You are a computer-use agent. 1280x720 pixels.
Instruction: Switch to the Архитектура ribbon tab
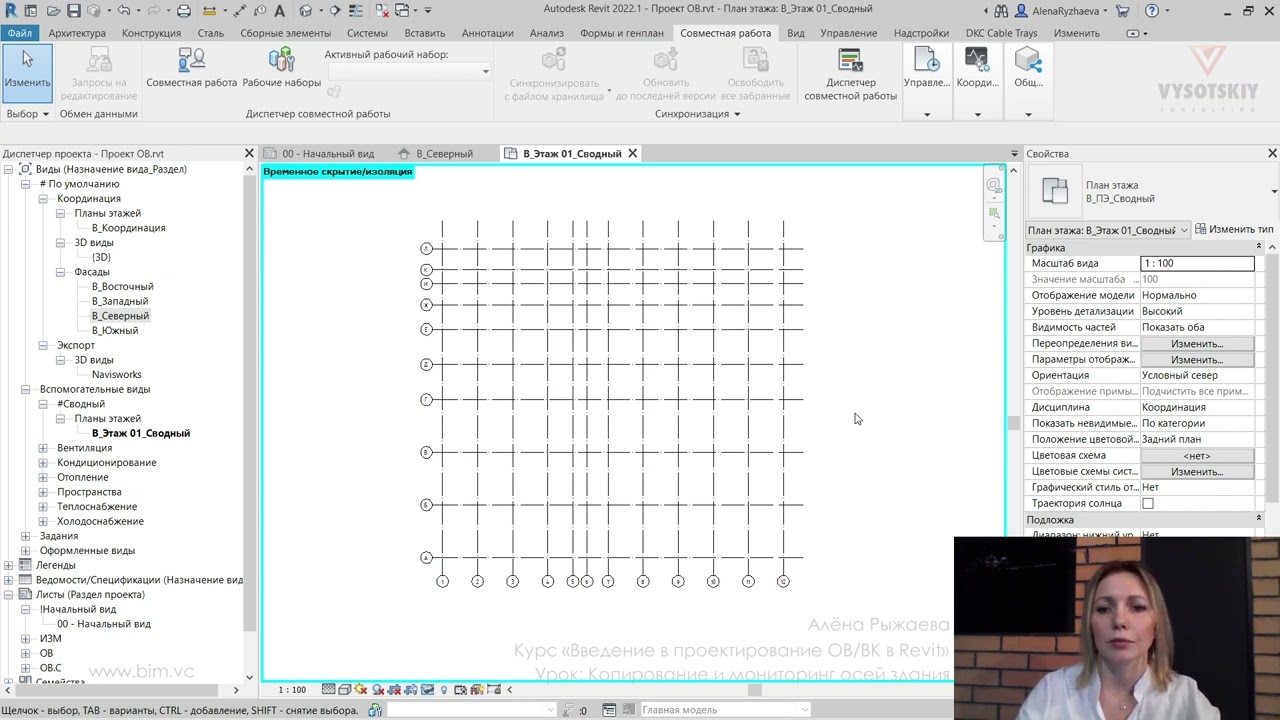(x=77, y=33)
